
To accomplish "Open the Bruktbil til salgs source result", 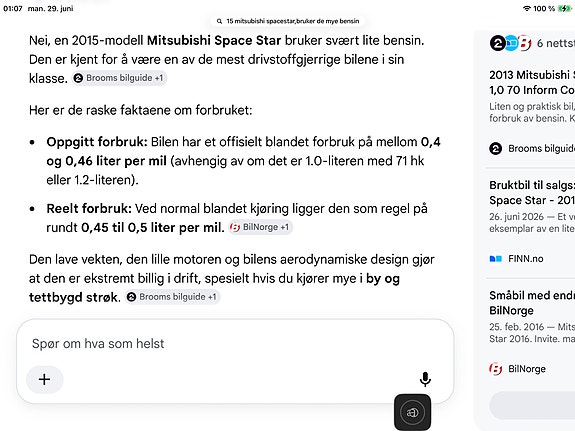I will [x=532, y=193].
